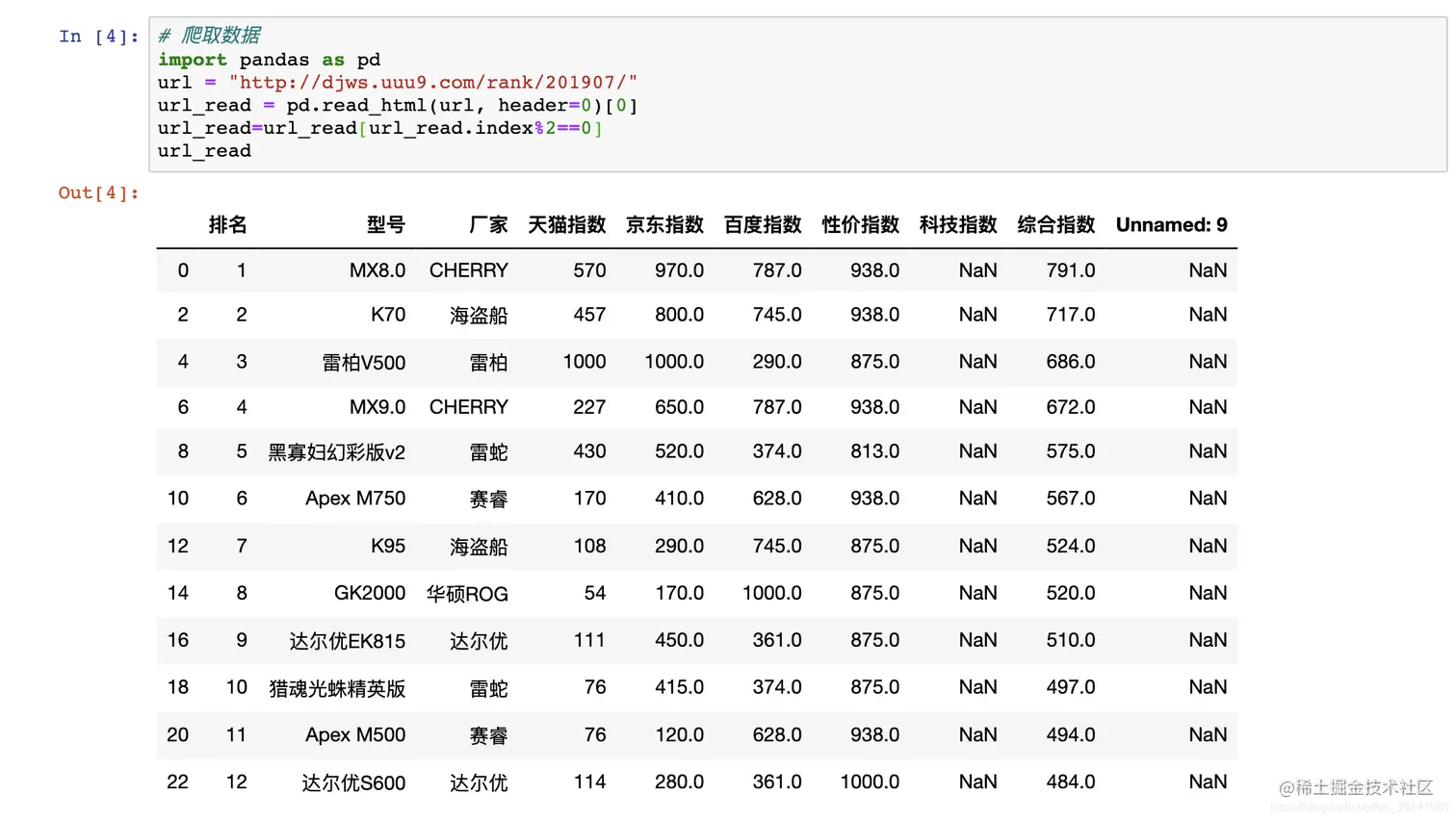Click the 黑寡妇幻彩版v2 model cell
The height and width of the screenshot is (820, 1456).
point(337,451)
